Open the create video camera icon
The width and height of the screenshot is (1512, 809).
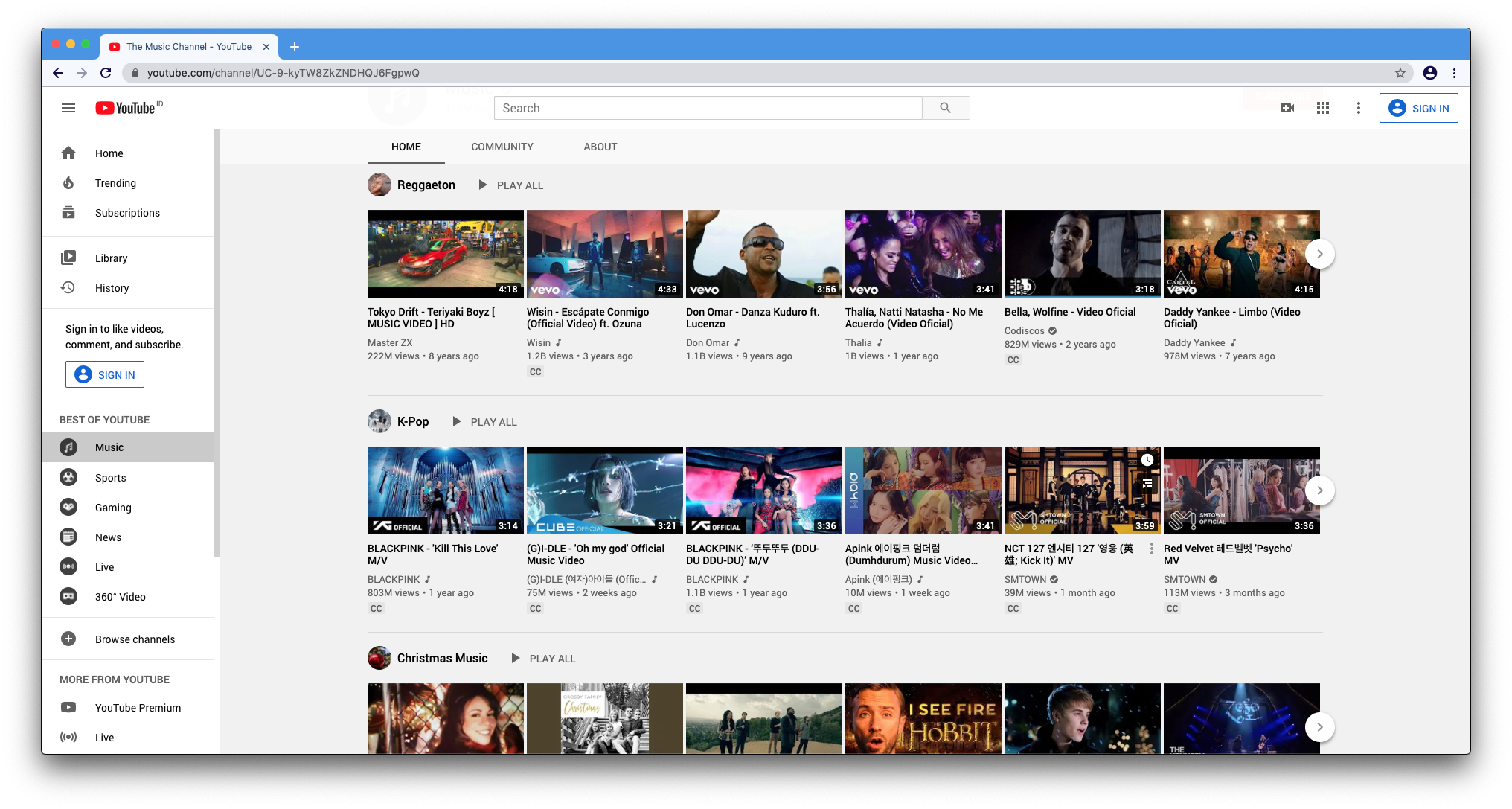click(1287, 108)
